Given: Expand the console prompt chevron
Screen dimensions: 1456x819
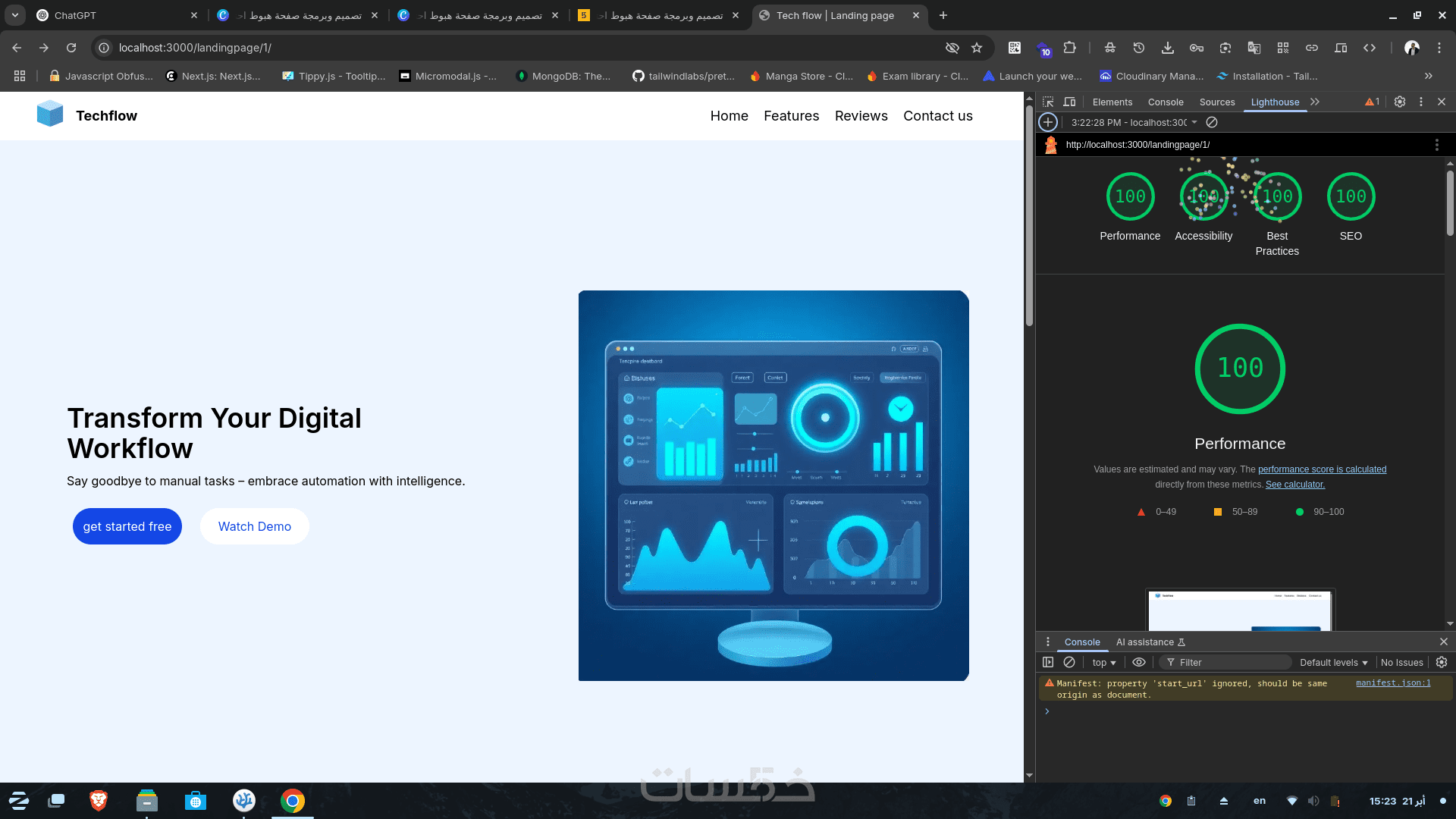Looking at the screenshot, I should (1047, 711).
